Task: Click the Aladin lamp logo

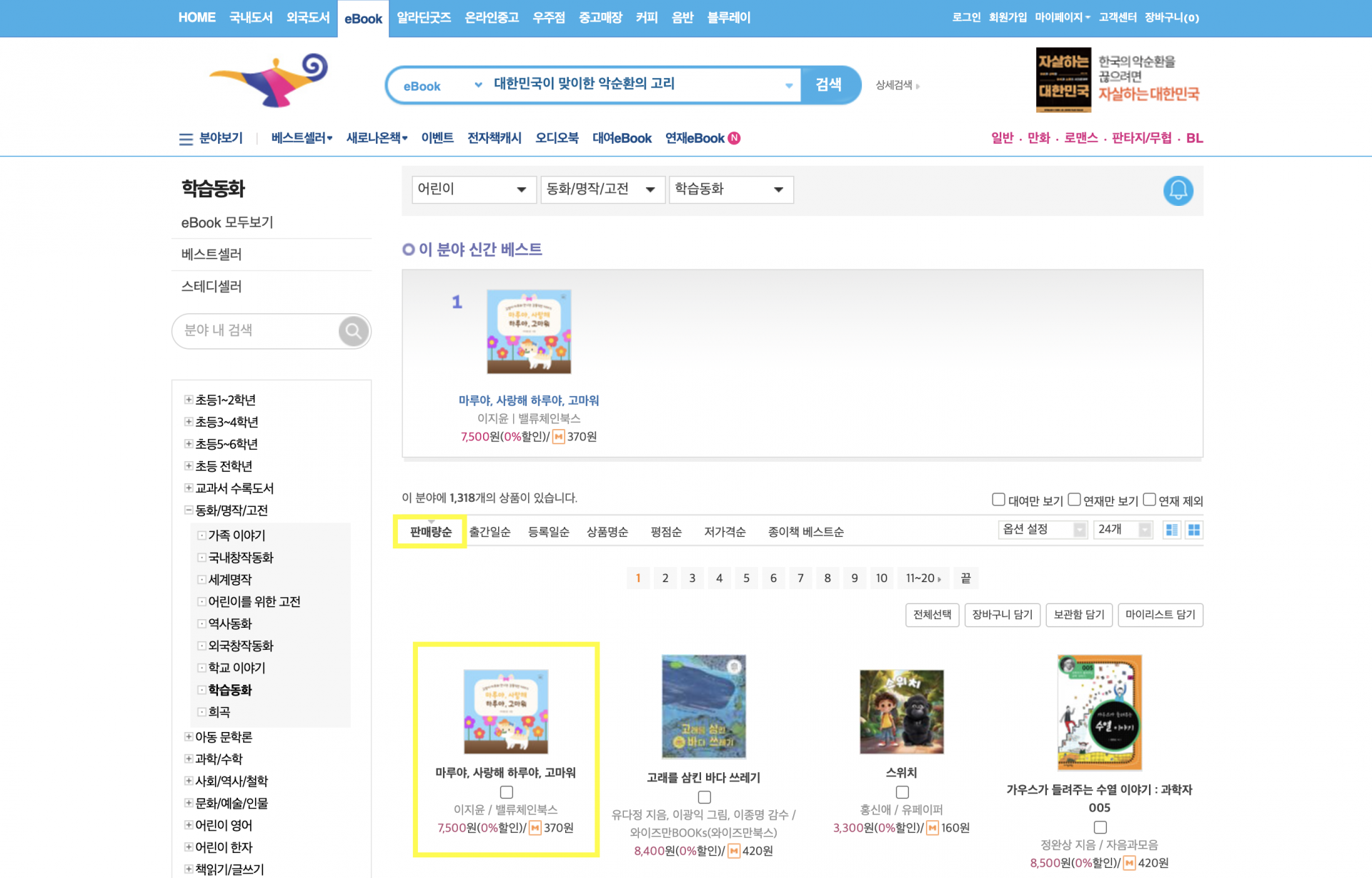Action: pos(269,80)
